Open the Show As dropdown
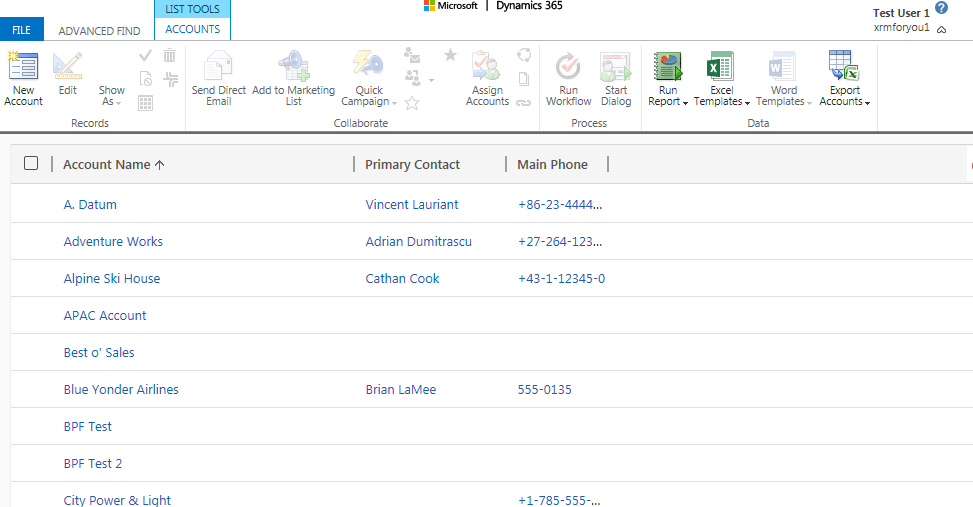Image resolution: width=973 pixels, height=507 pixels. [x=111, y=96]
